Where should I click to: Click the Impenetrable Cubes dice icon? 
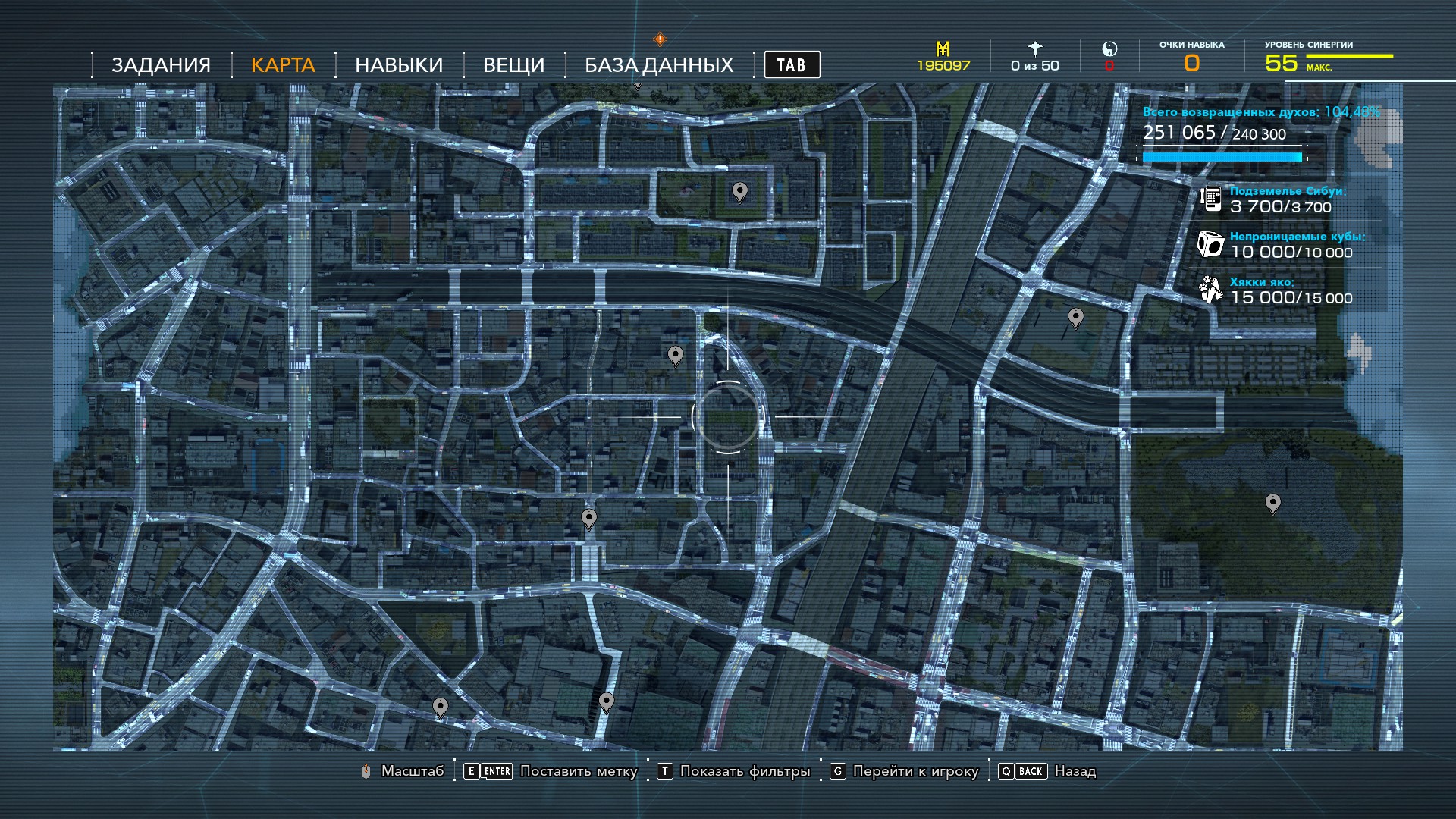1210,244
